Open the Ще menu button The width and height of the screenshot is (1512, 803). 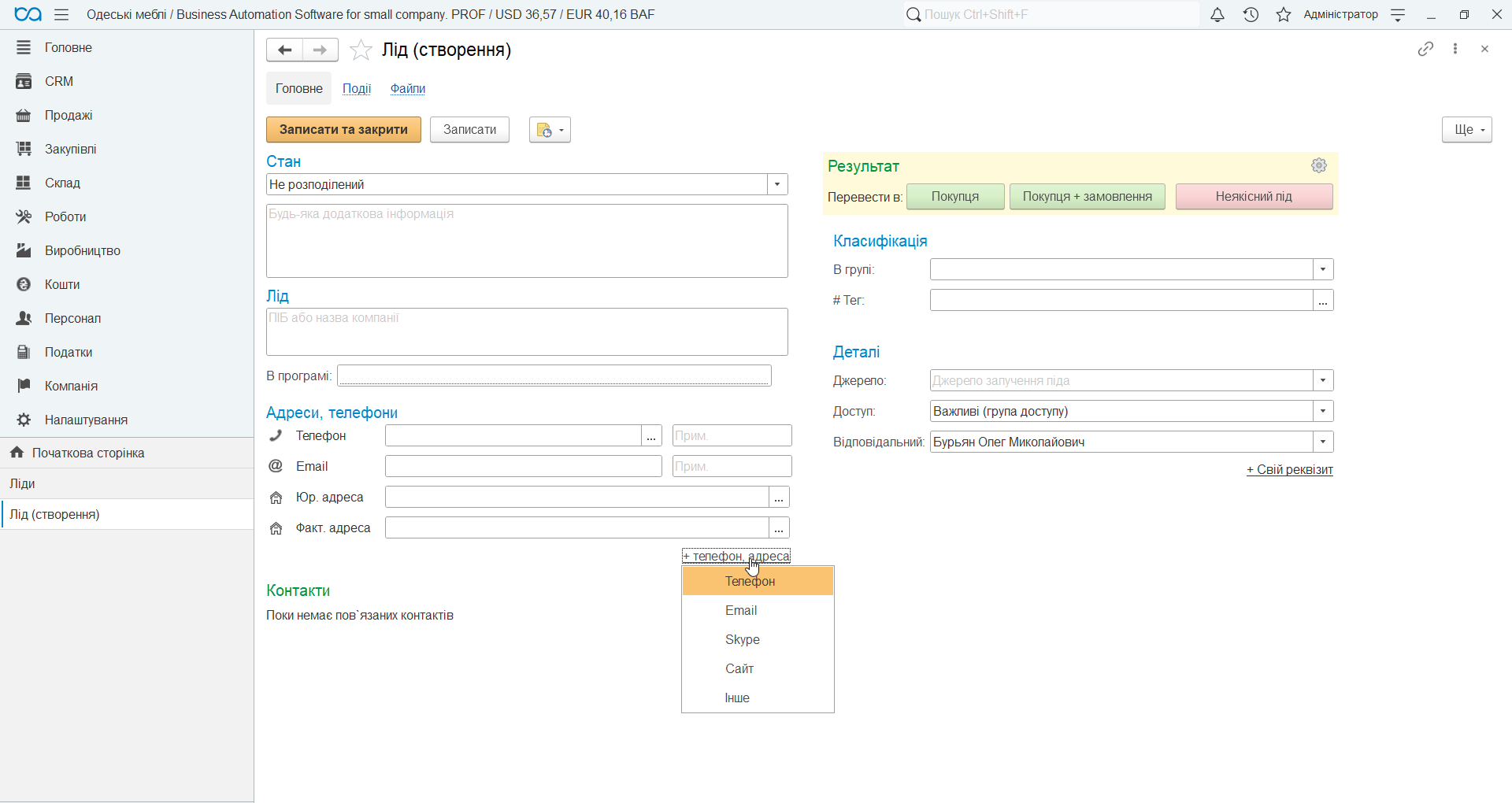(x=1467, y=130)
